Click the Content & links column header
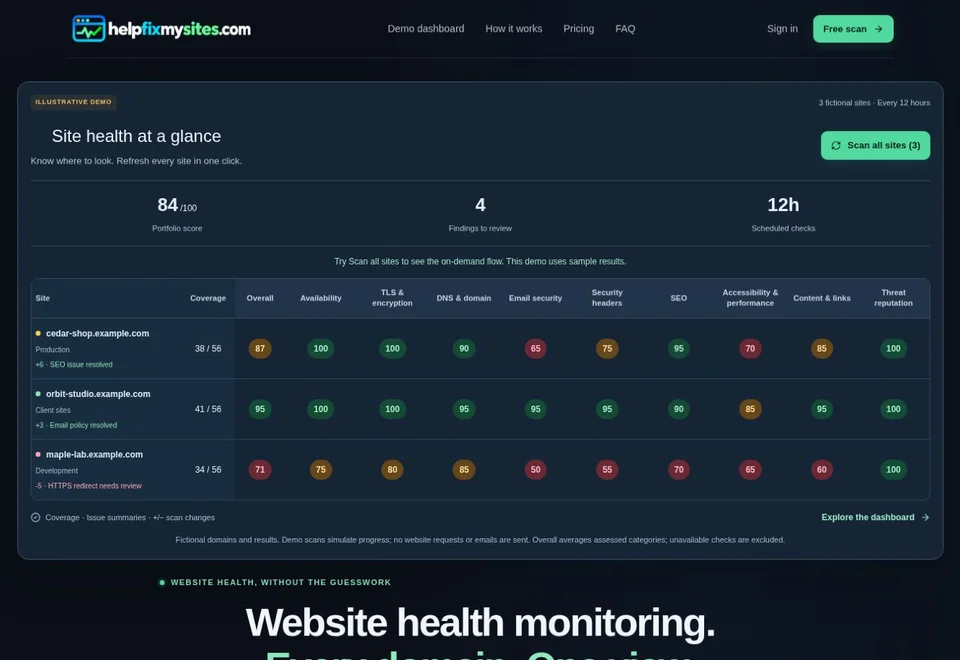960x660 pixels. coord(822,298)
